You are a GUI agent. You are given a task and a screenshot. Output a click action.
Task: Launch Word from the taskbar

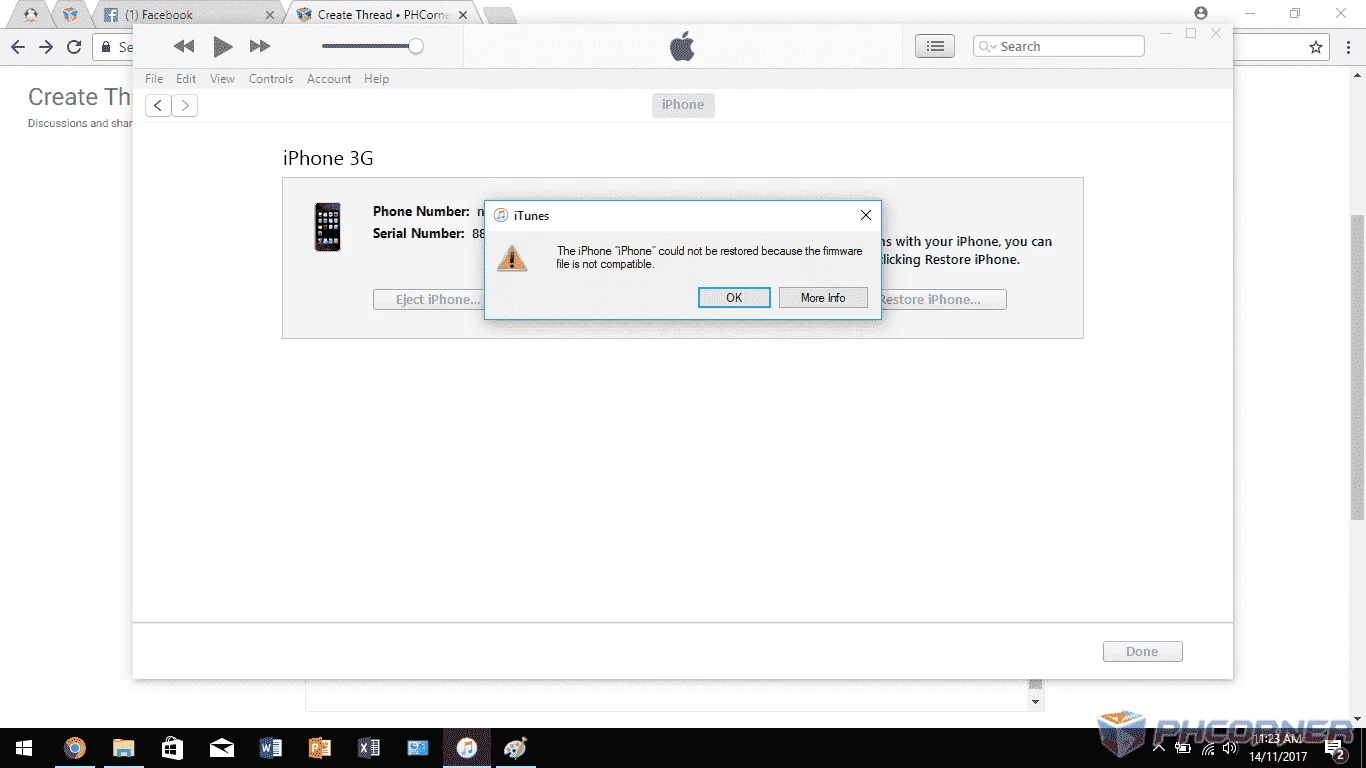click(270, 748)
